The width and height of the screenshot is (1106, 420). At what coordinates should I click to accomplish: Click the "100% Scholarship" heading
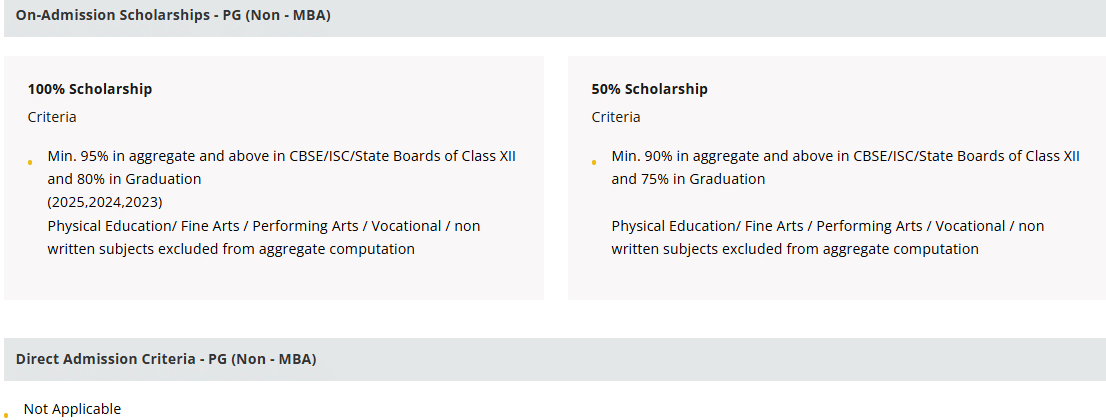click(x=90, y=89)
